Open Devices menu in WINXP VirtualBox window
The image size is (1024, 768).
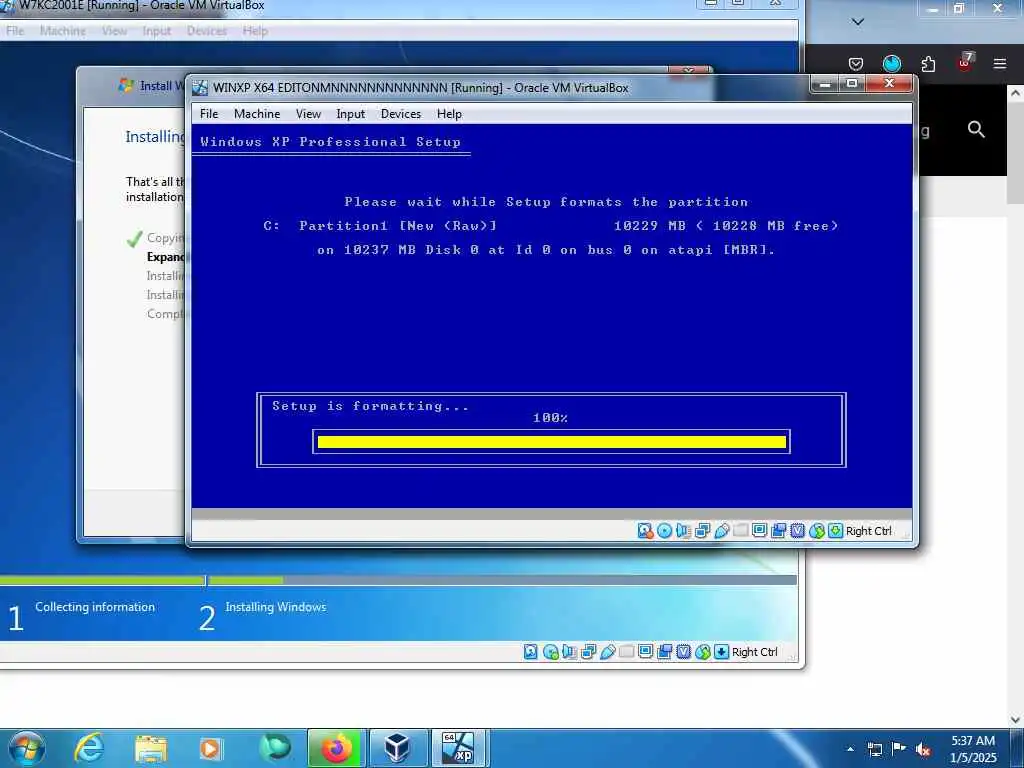(401, 114)
